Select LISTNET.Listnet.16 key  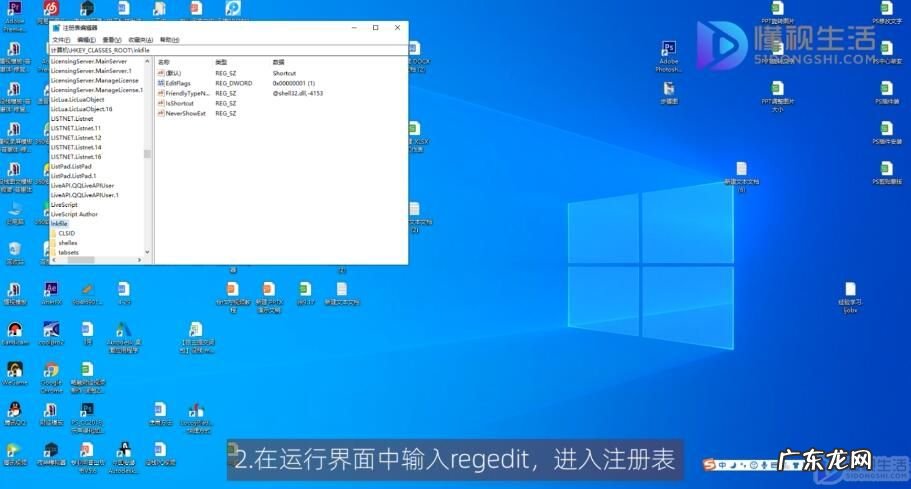[76, 157]
